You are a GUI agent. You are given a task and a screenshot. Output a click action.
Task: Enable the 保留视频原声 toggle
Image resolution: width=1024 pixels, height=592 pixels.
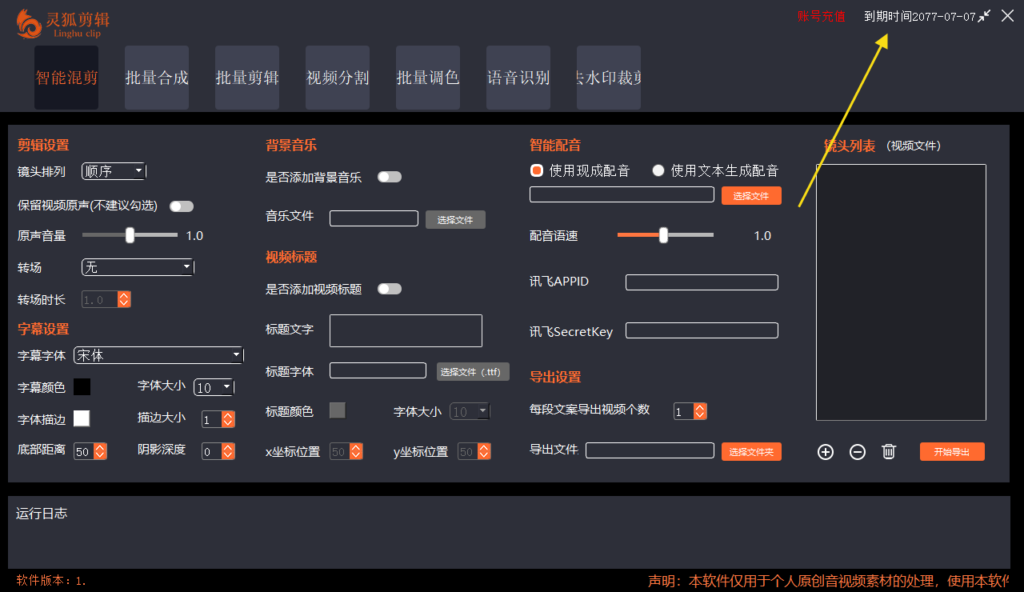coord(181,206)
